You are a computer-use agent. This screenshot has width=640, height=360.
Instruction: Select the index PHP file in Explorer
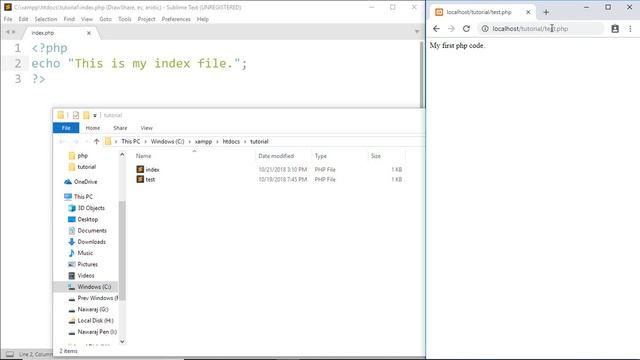pos(152,169)
